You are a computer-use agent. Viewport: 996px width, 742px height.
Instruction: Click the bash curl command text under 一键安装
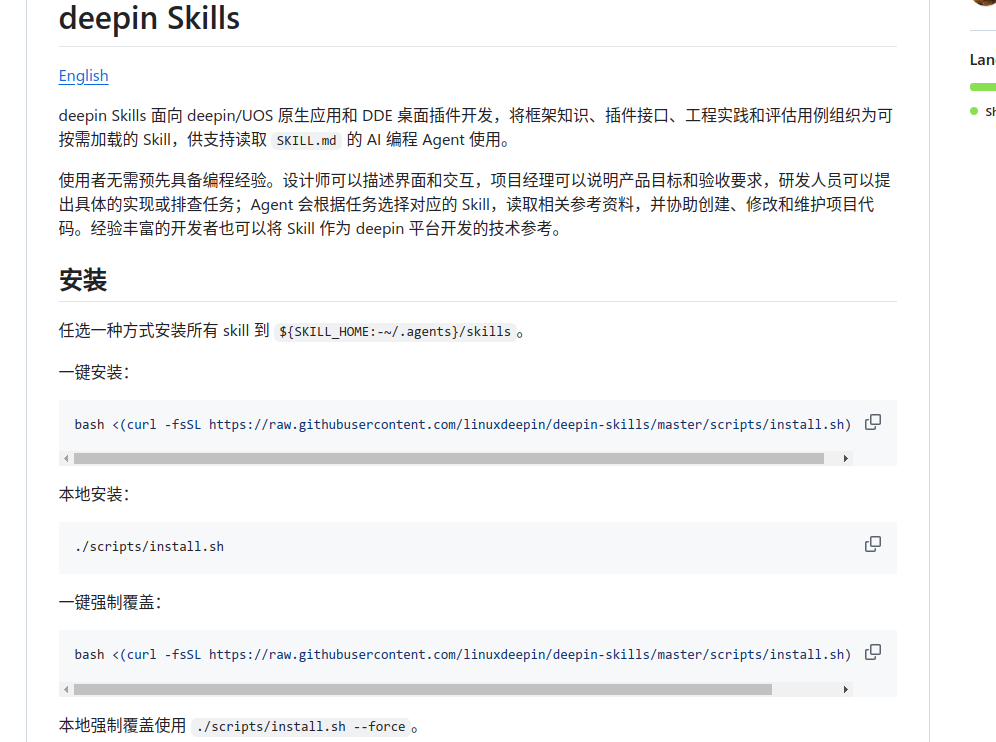click(x=462, y=424)
